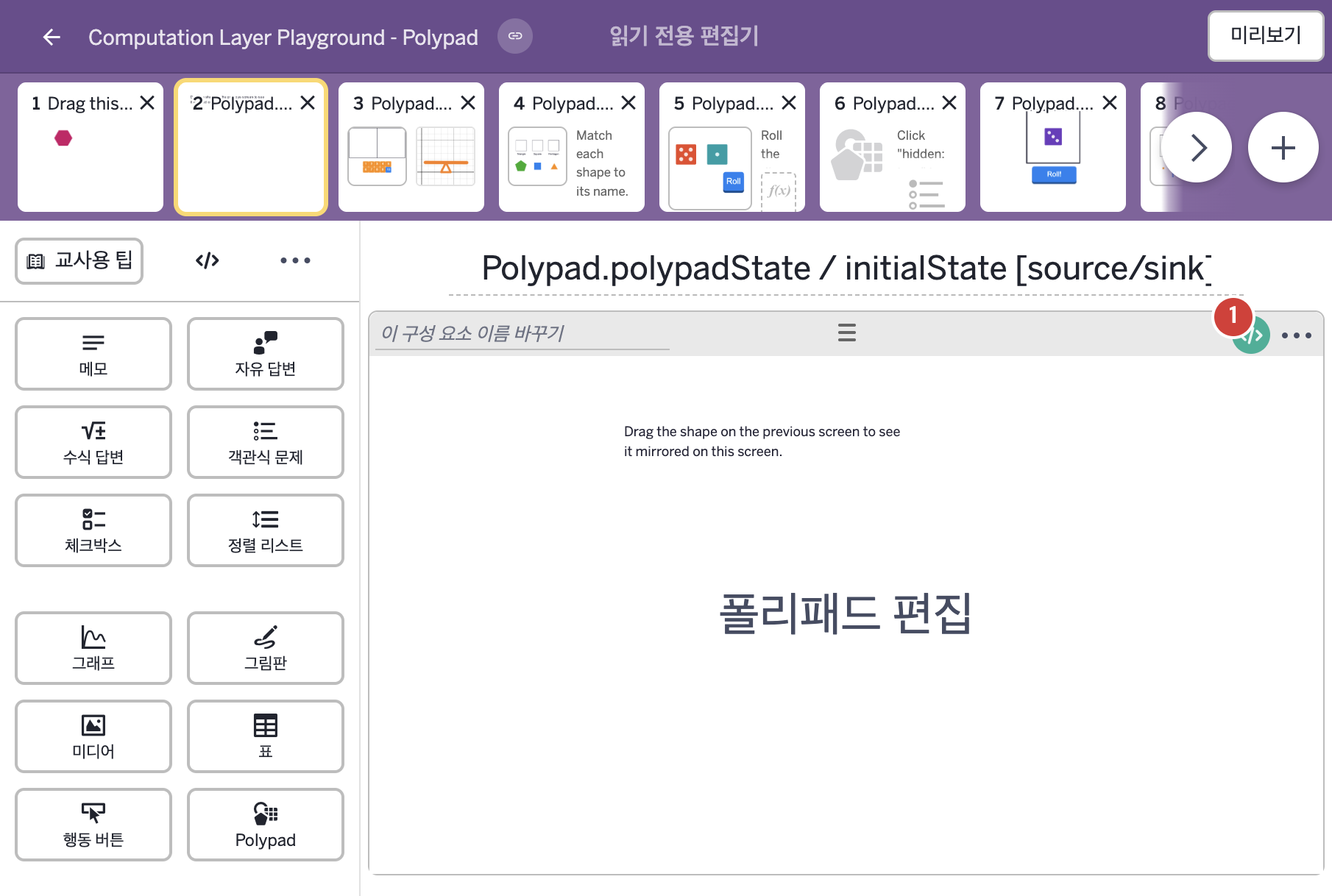1332x896 pixels.
Task: Add a 자유 답변 free response component
Action: [266, 354]
